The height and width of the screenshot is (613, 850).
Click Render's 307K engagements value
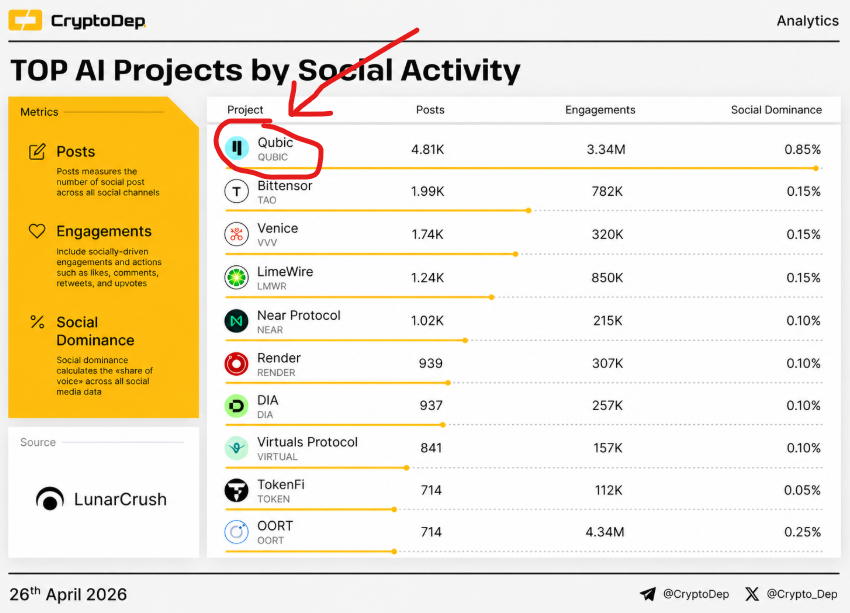(x=607, y=364)
